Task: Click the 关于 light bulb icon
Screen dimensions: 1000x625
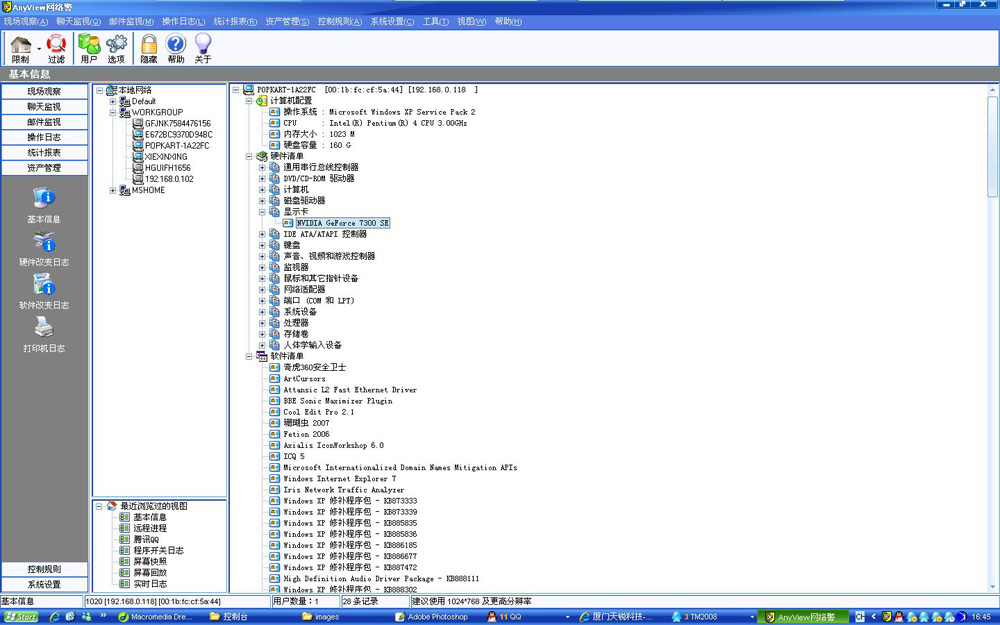Action: [203, 44]
